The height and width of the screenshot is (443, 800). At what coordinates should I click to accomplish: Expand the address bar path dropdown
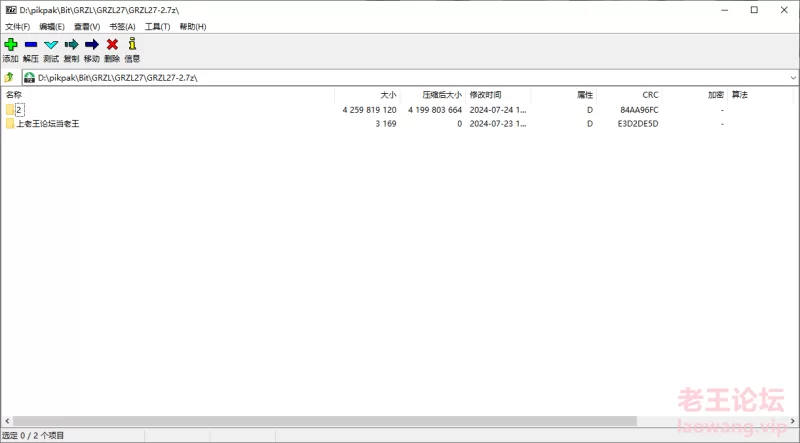coord(793,78)
